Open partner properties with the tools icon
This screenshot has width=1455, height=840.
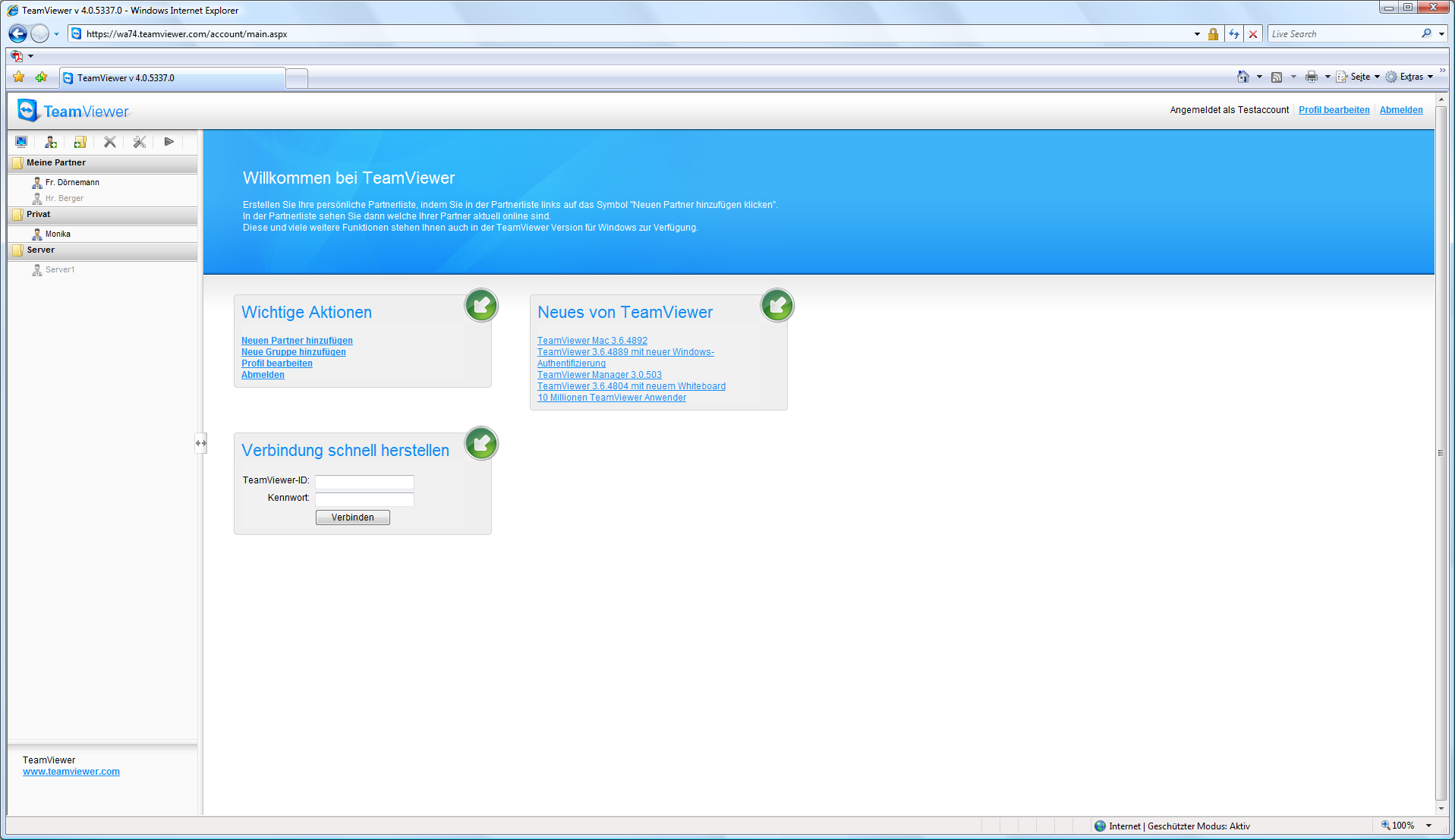[x=139, y=142]
